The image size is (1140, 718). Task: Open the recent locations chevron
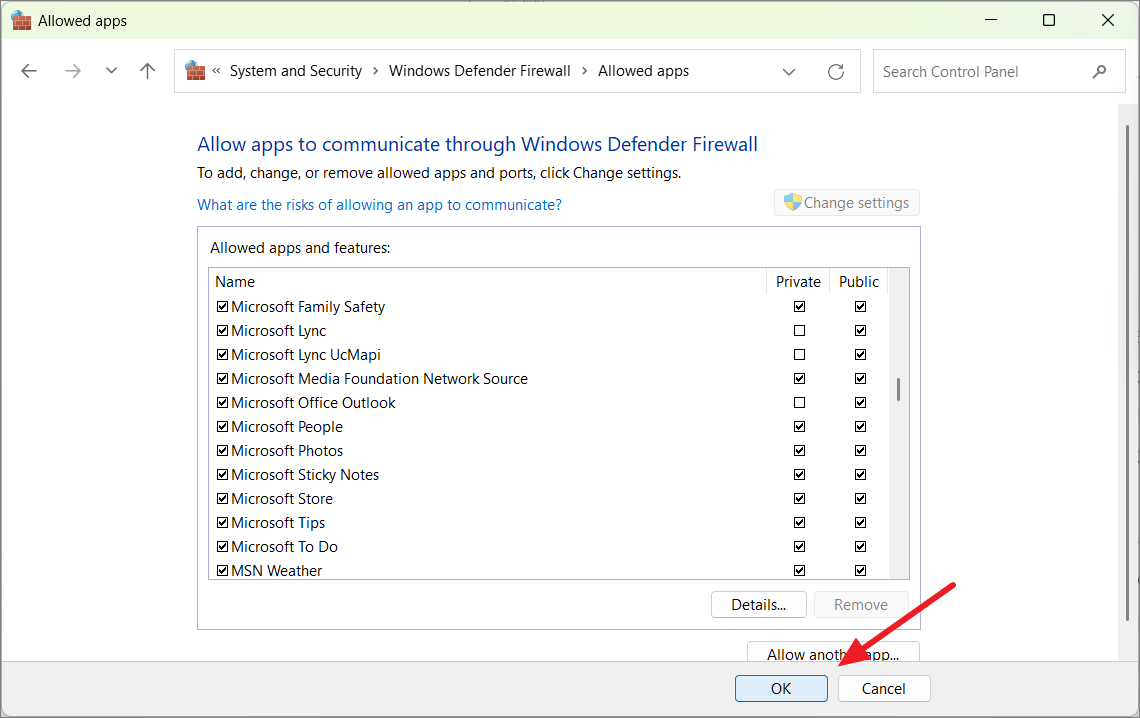pyautogui.click(x=111, y=71)
